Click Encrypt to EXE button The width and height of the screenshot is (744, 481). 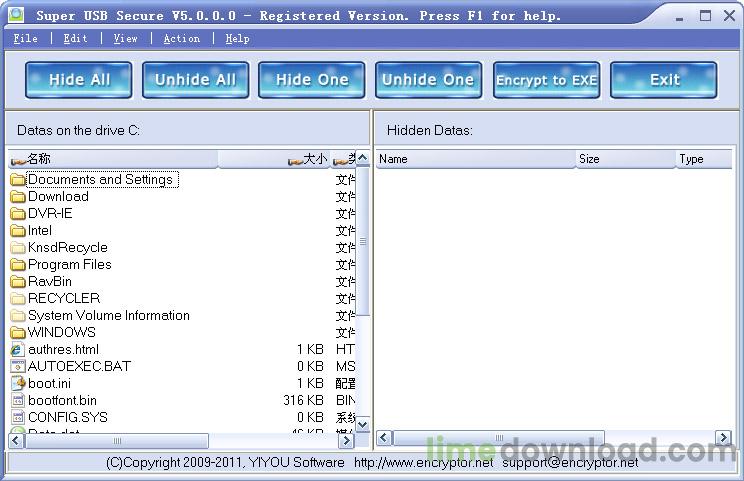point(546,80)
